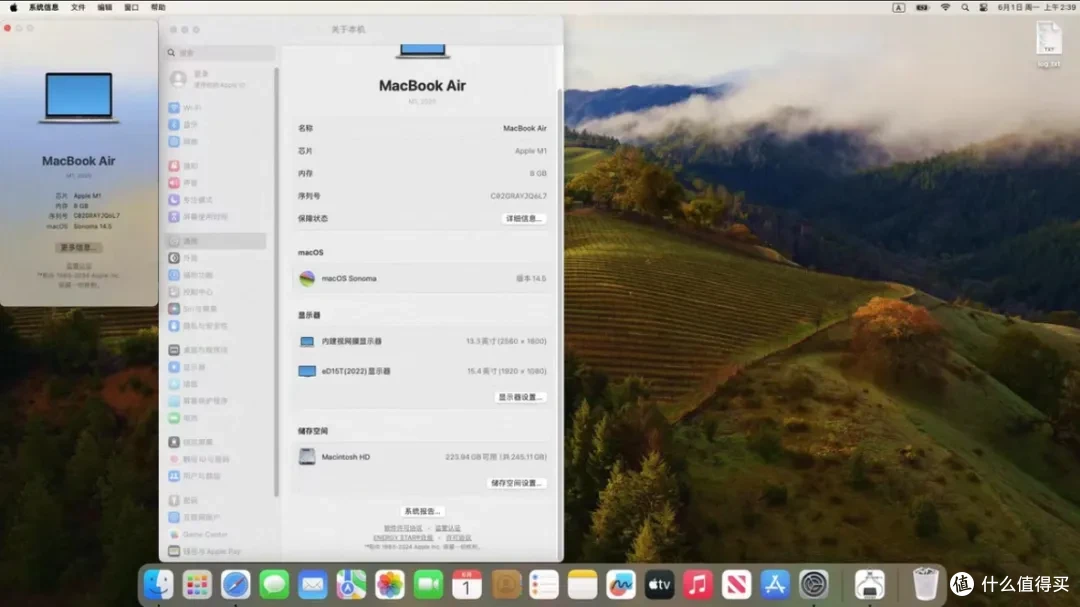Viewport: 1080px width, 607px height.
Task: Launch Safari from the Dock
Action: click(x=236, y=585)
